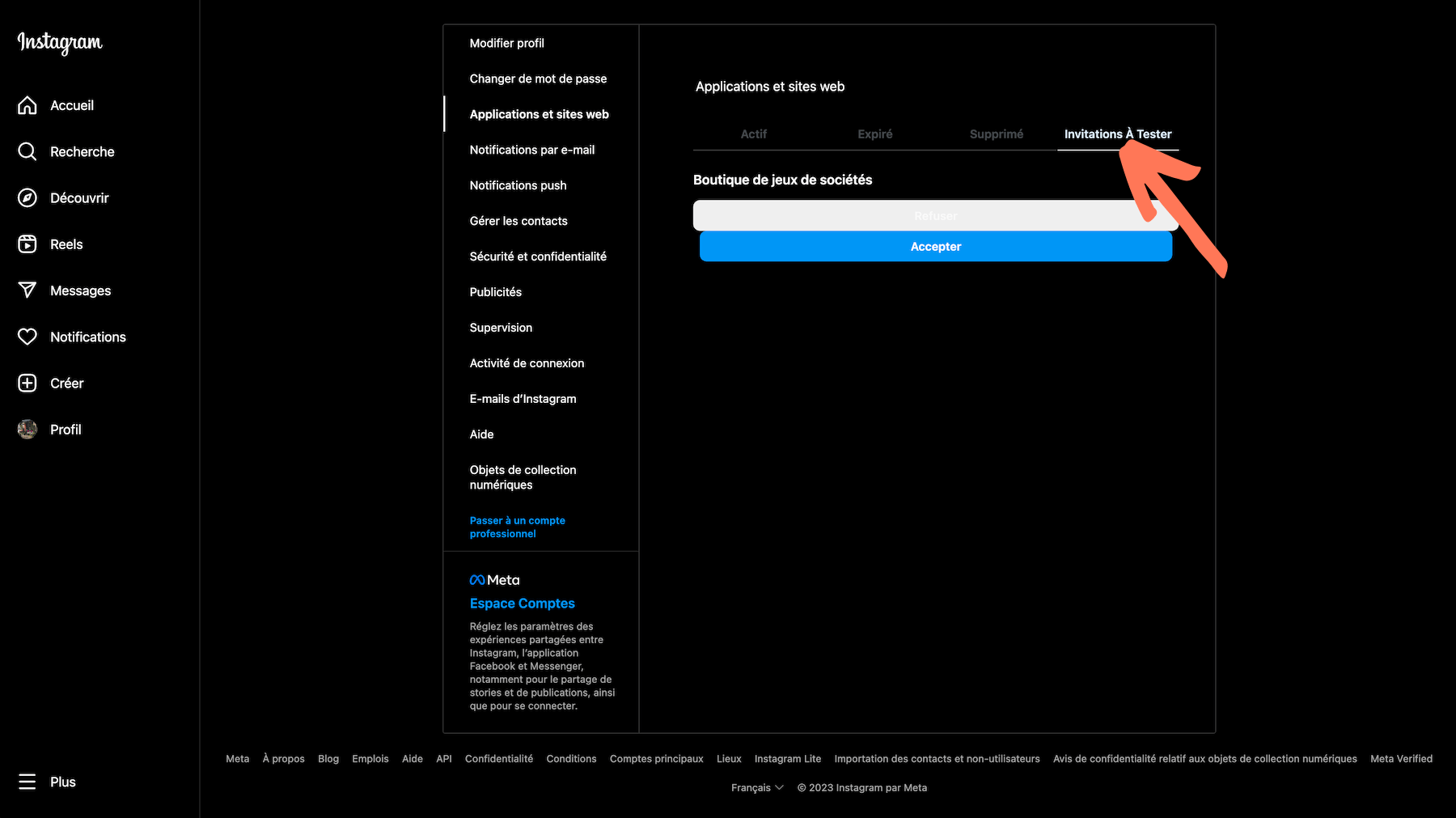1456x818 pixels.
Task: Open Activité de connexion
Action: (x=527, y=363)
